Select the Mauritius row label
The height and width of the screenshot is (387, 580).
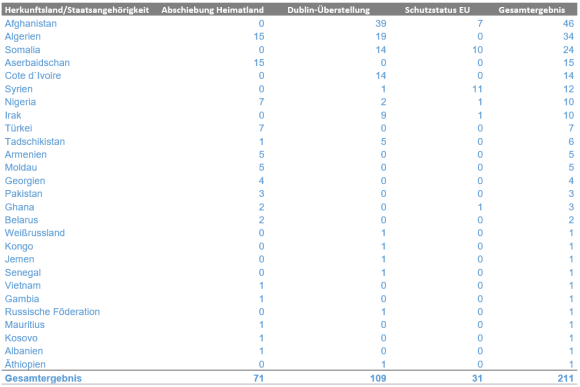[x=24, y=325]
